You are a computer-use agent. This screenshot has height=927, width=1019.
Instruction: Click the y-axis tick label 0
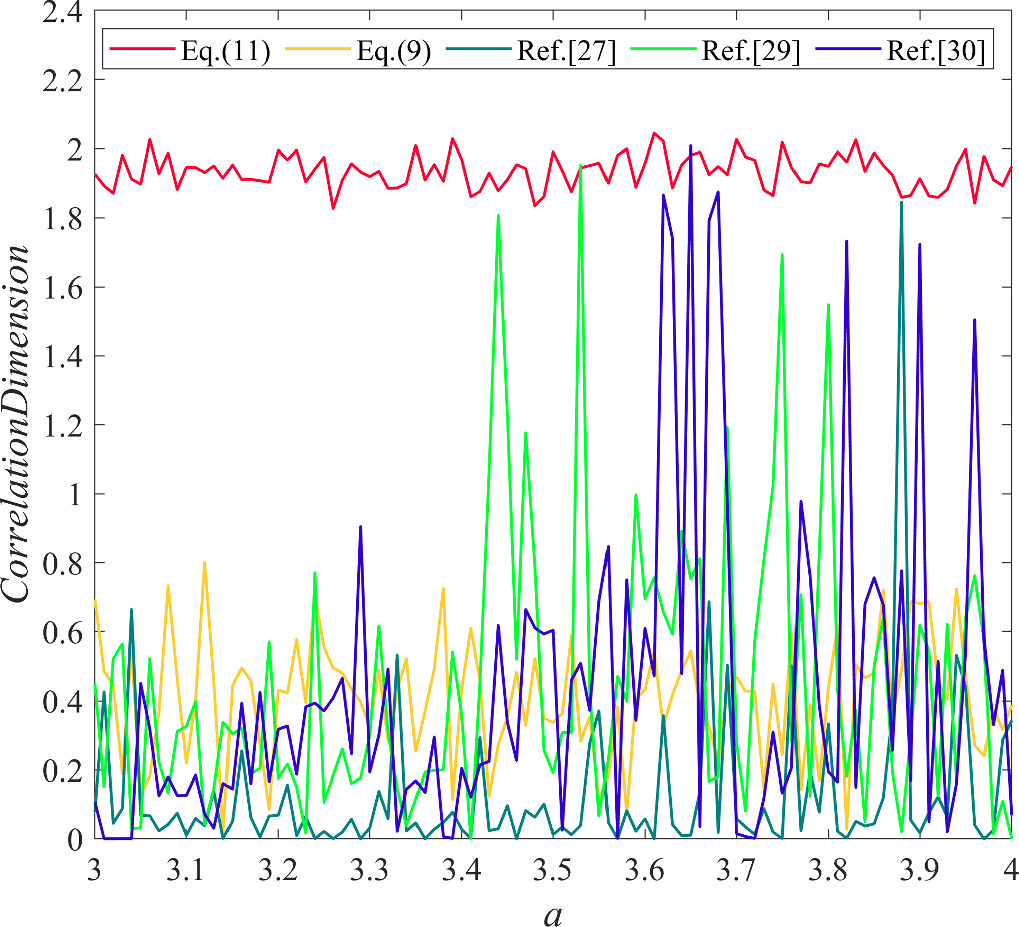click(x=75, y=839)
